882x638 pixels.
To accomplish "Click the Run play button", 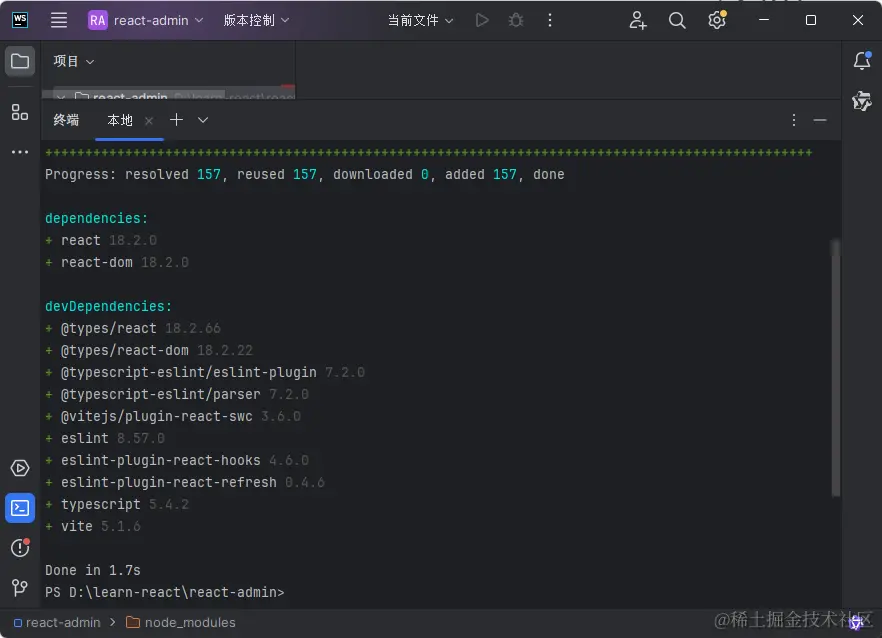I will pos(482,20).
